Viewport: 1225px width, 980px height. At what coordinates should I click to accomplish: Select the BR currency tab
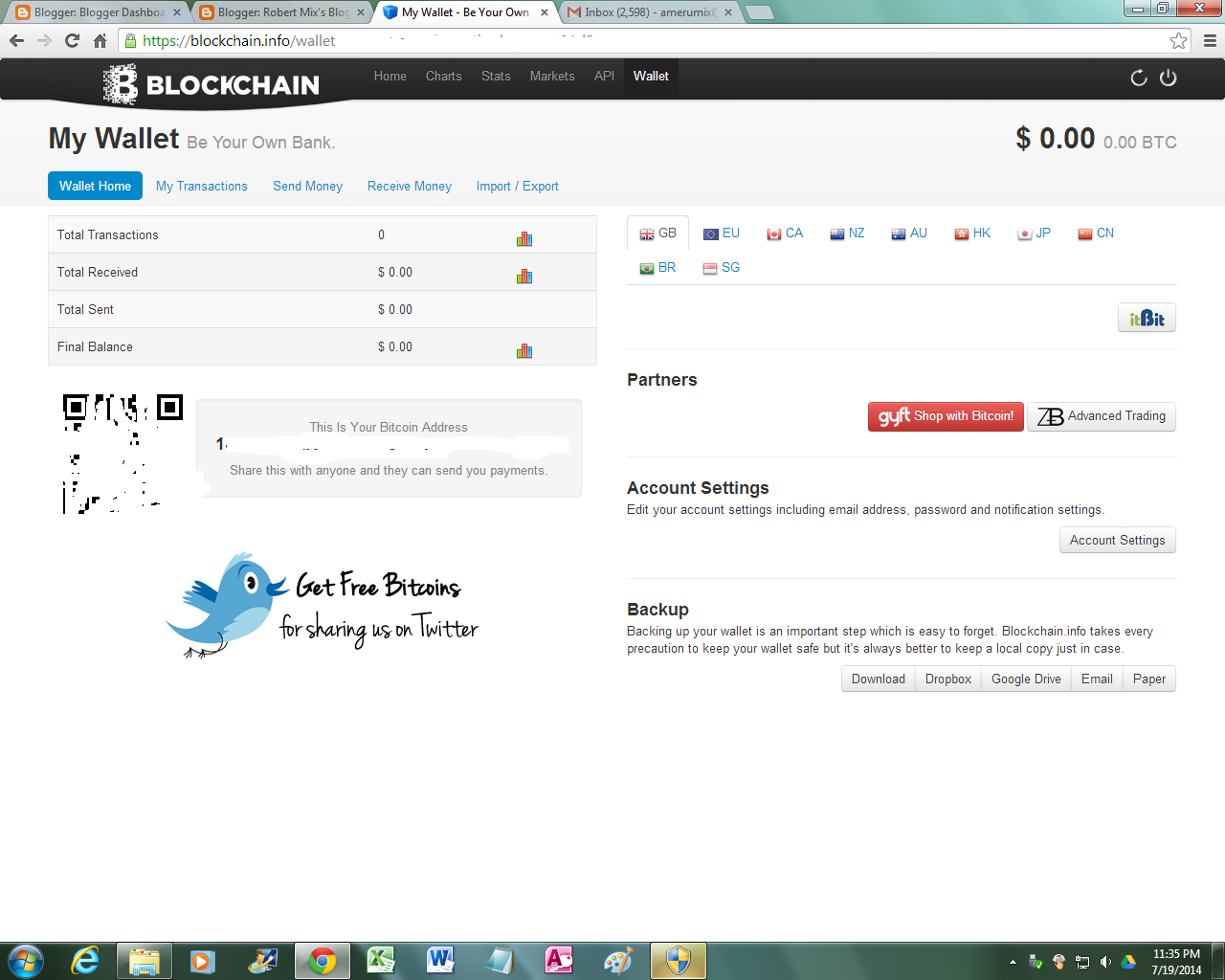pyautogui.click(x=657, y=268)
